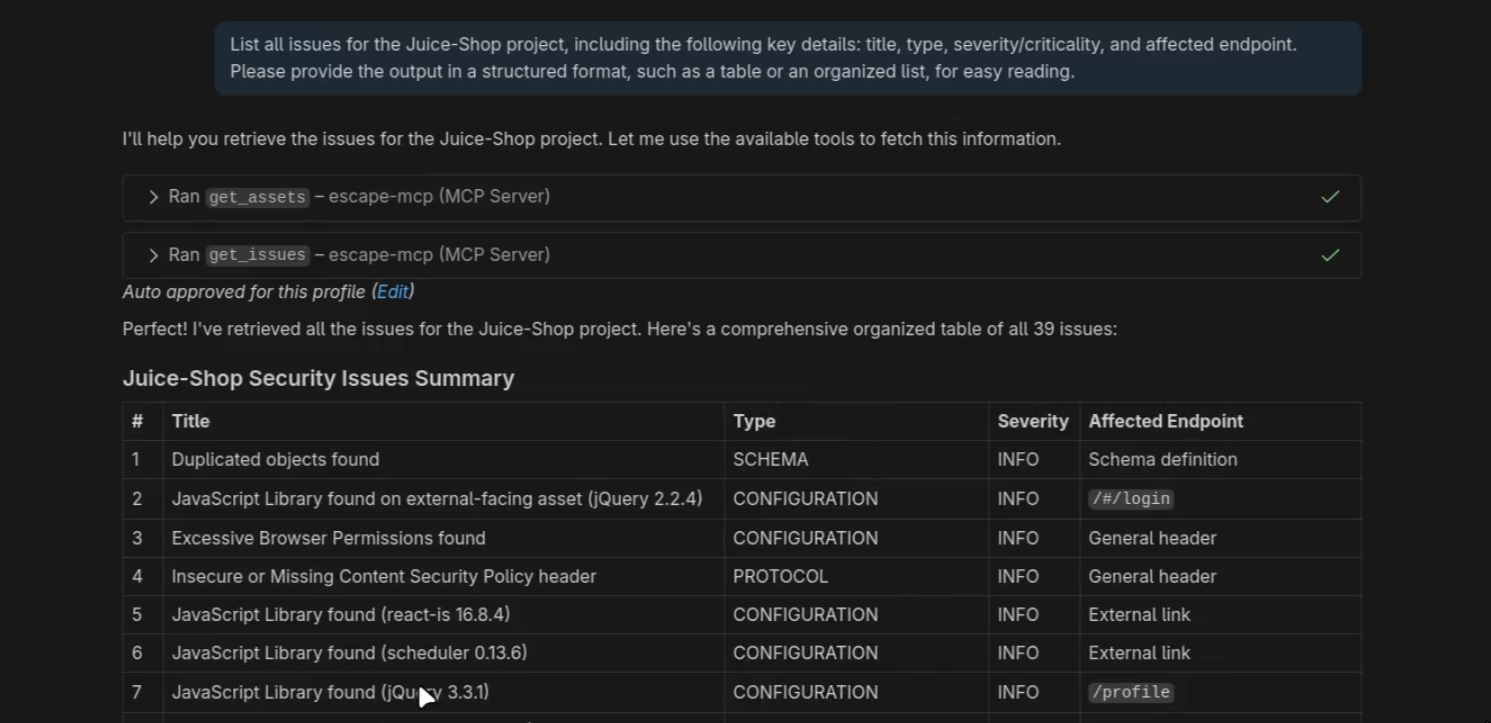Select the /profile endpoint code tag
1491x723 pixels.
pos(1130,692)
